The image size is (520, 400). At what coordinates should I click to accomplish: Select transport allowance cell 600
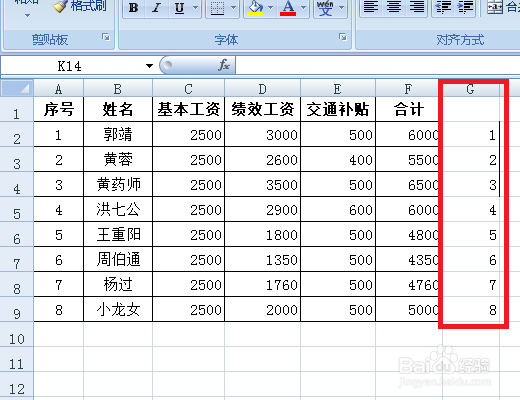pos(338,209)
